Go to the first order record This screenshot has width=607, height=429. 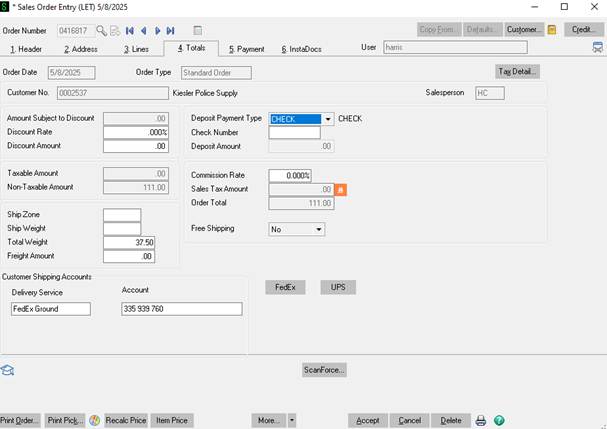(130, 30)
